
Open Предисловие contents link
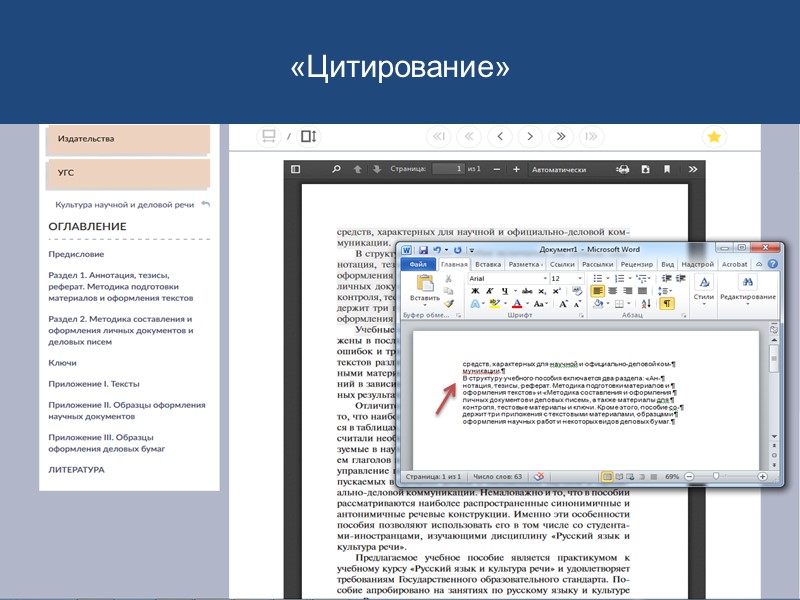[x=76, y=254]
